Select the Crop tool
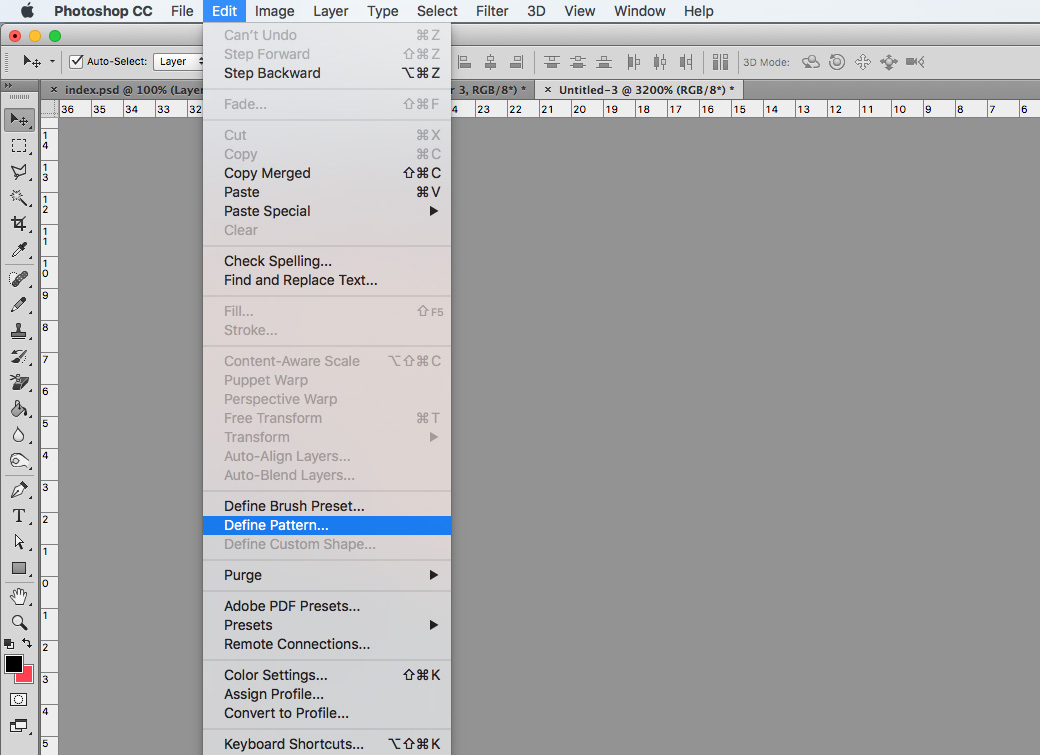This screenshot has height=755, width=1040. [x=19, y=224]
